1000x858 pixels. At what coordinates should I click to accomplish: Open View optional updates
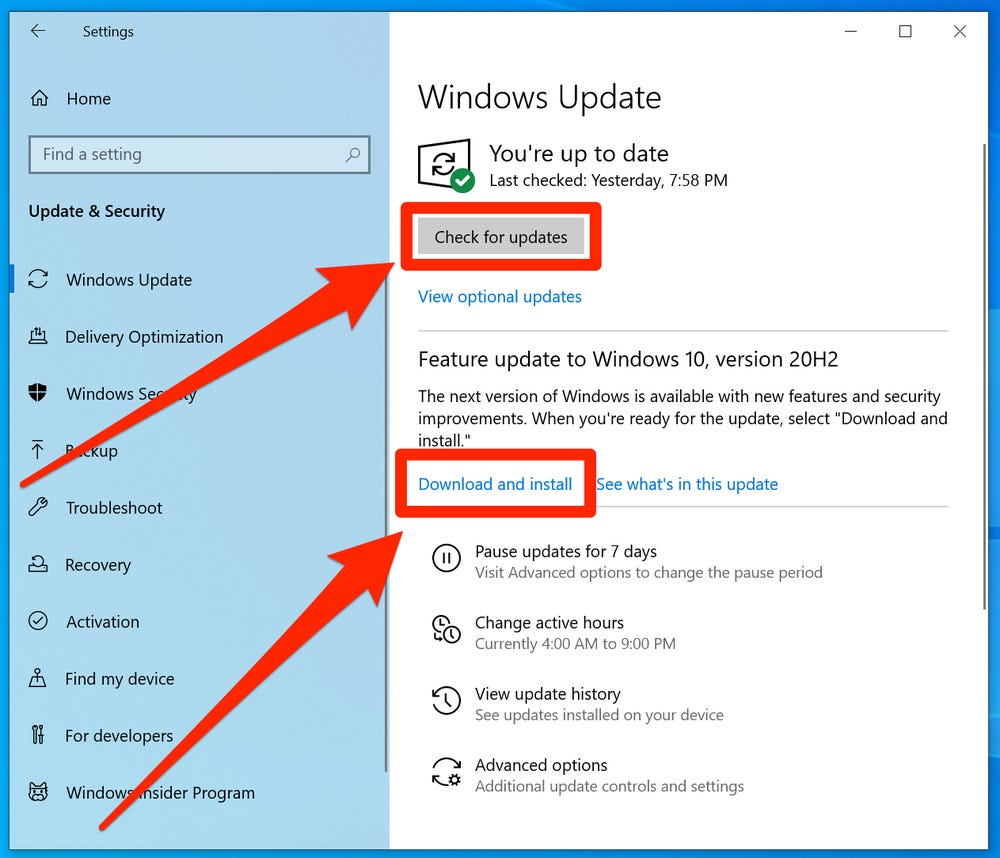click(500, 296)
